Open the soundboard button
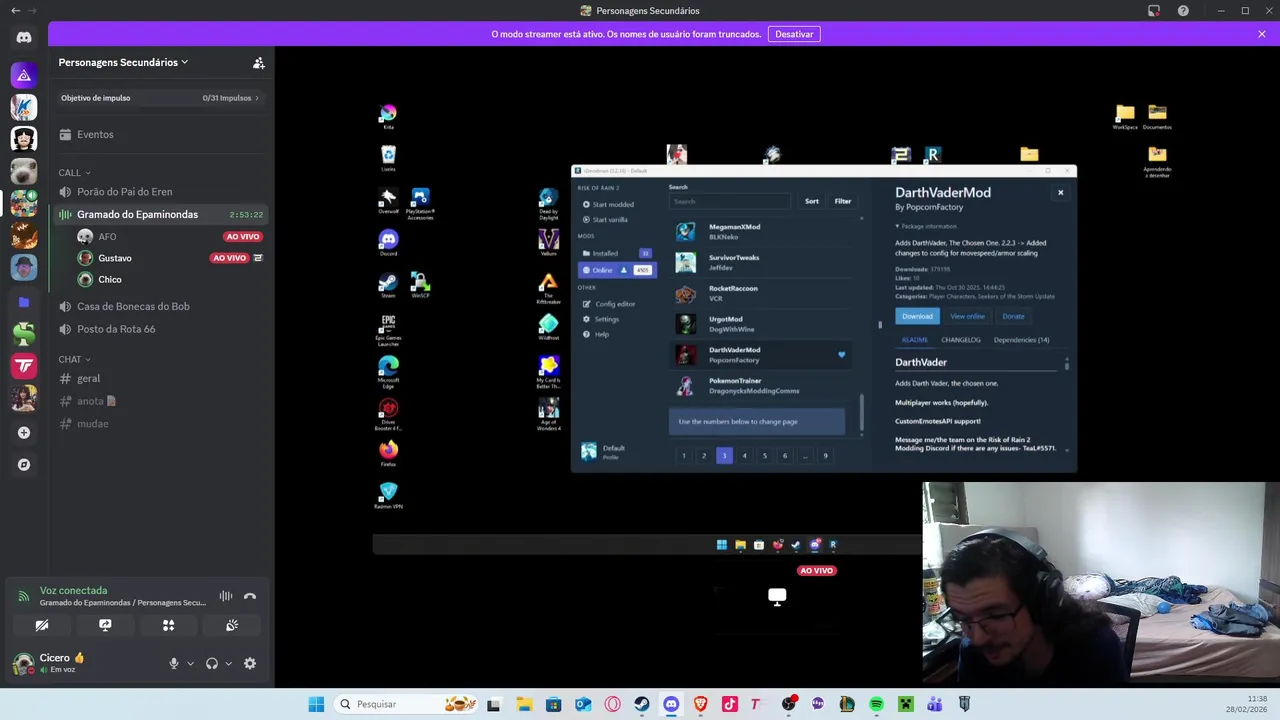This screenshot has height=720, width=1280. click(231, 625)
